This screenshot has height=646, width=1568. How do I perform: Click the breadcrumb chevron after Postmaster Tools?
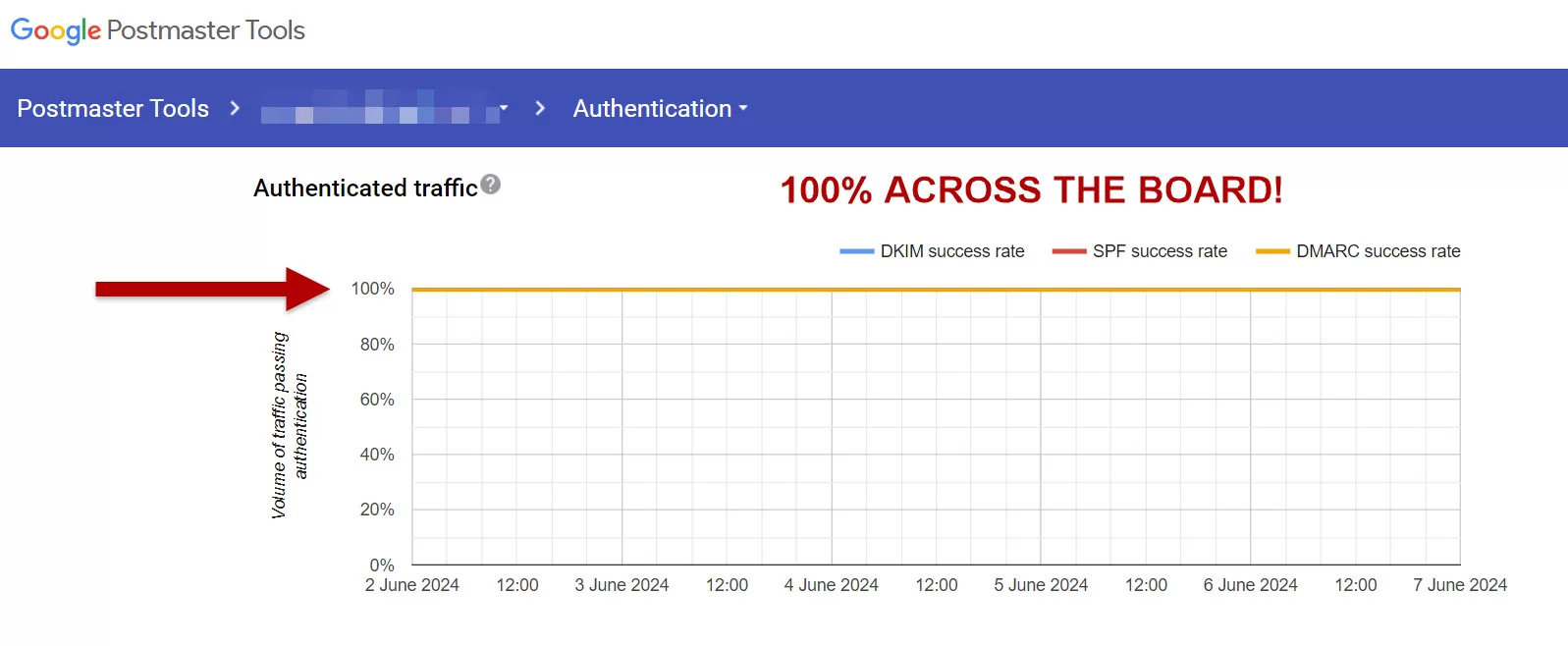[x=235, y=108]
